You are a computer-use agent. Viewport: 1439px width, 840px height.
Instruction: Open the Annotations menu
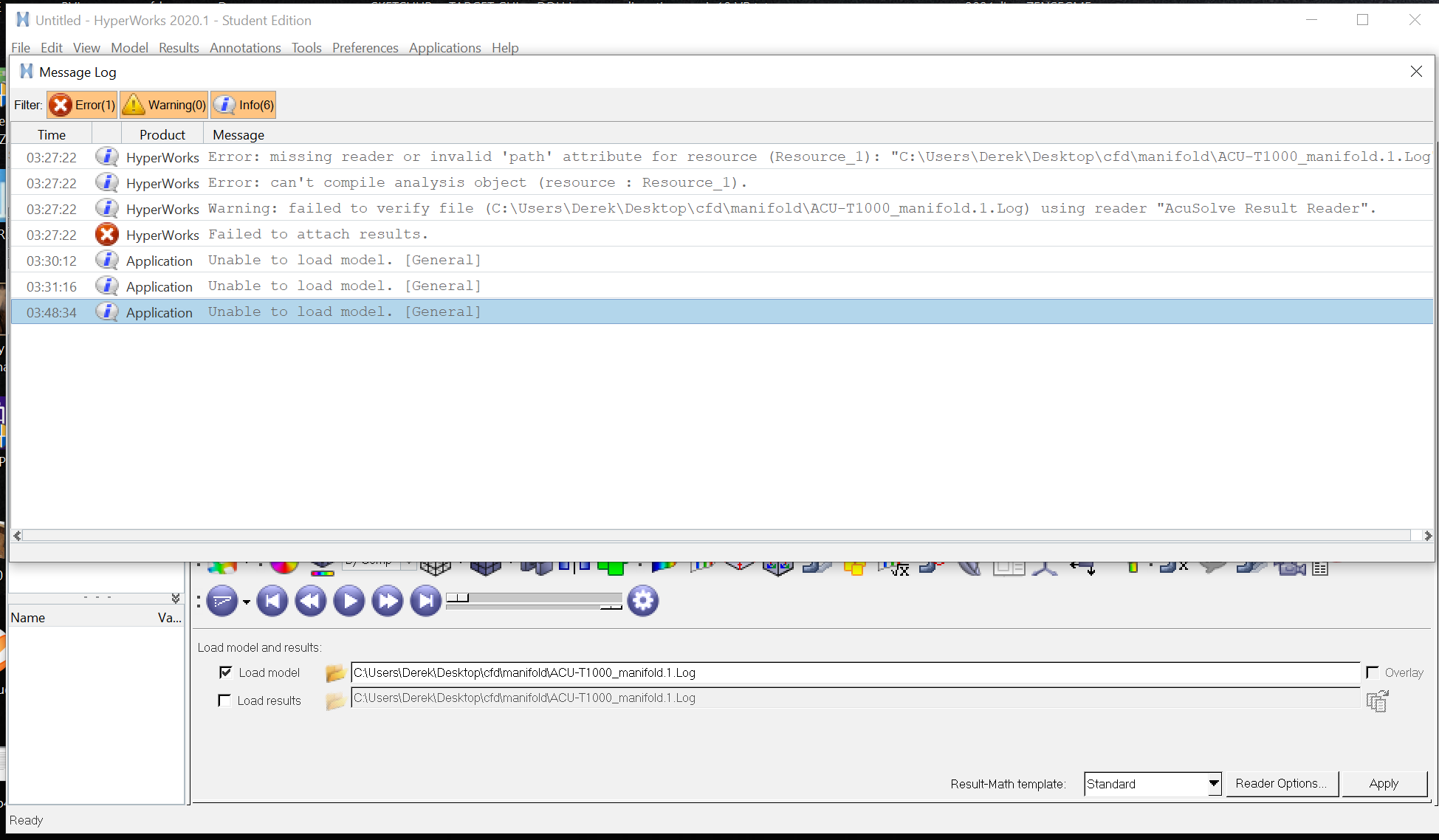coord(245,48)
